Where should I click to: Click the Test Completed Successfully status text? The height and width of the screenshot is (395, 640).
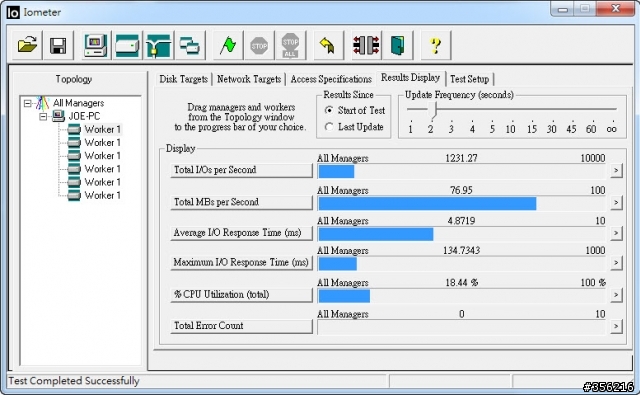(x=74, y=381)
